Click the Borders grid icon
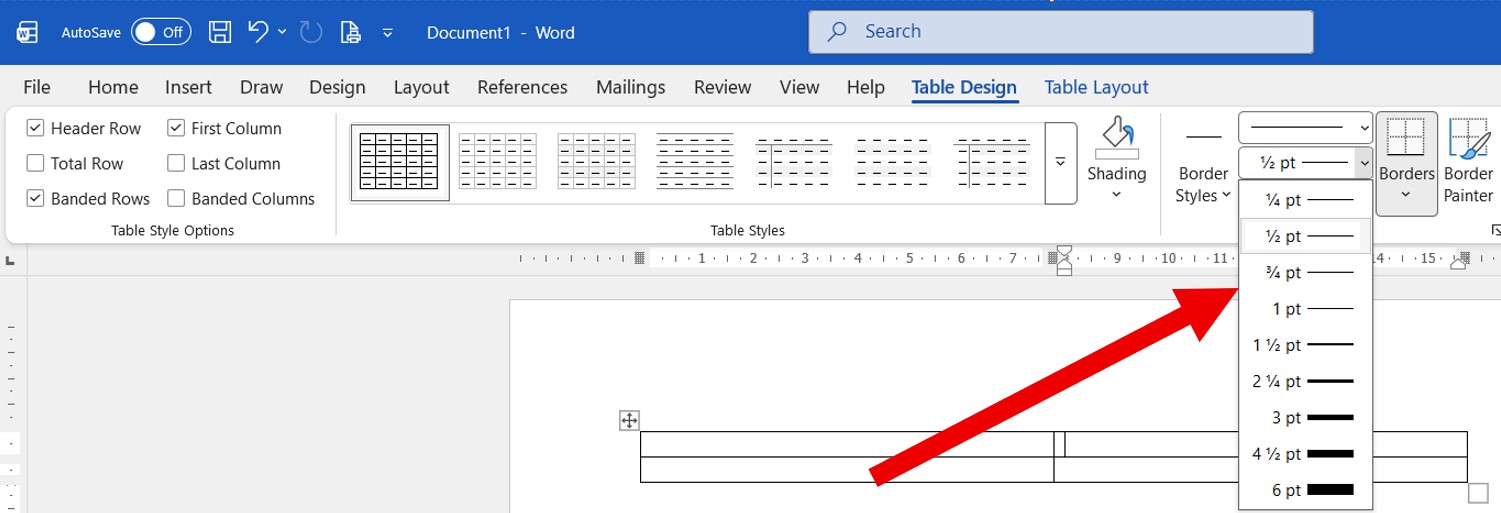 coord(1407,137)
